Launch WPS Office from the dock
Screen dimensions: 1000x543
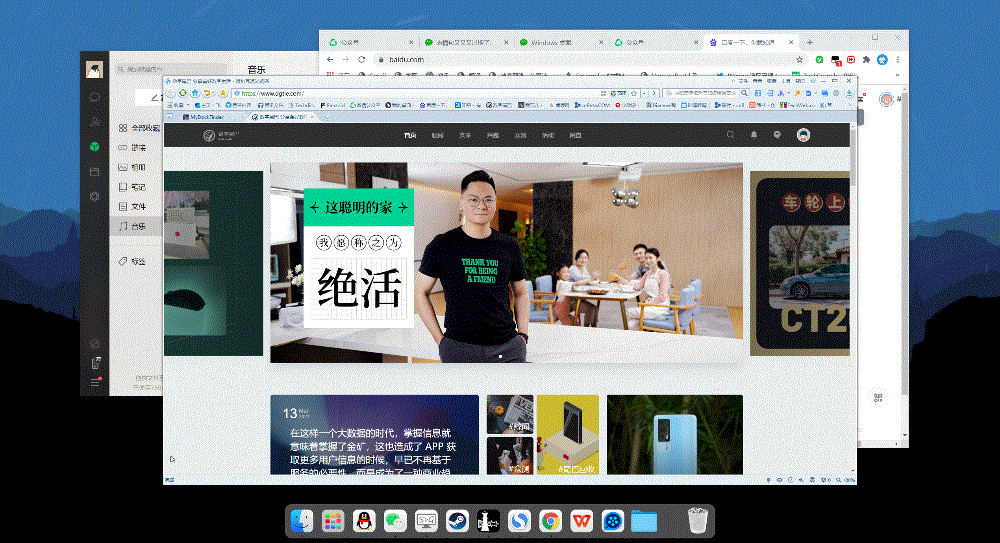coord(582,521)
